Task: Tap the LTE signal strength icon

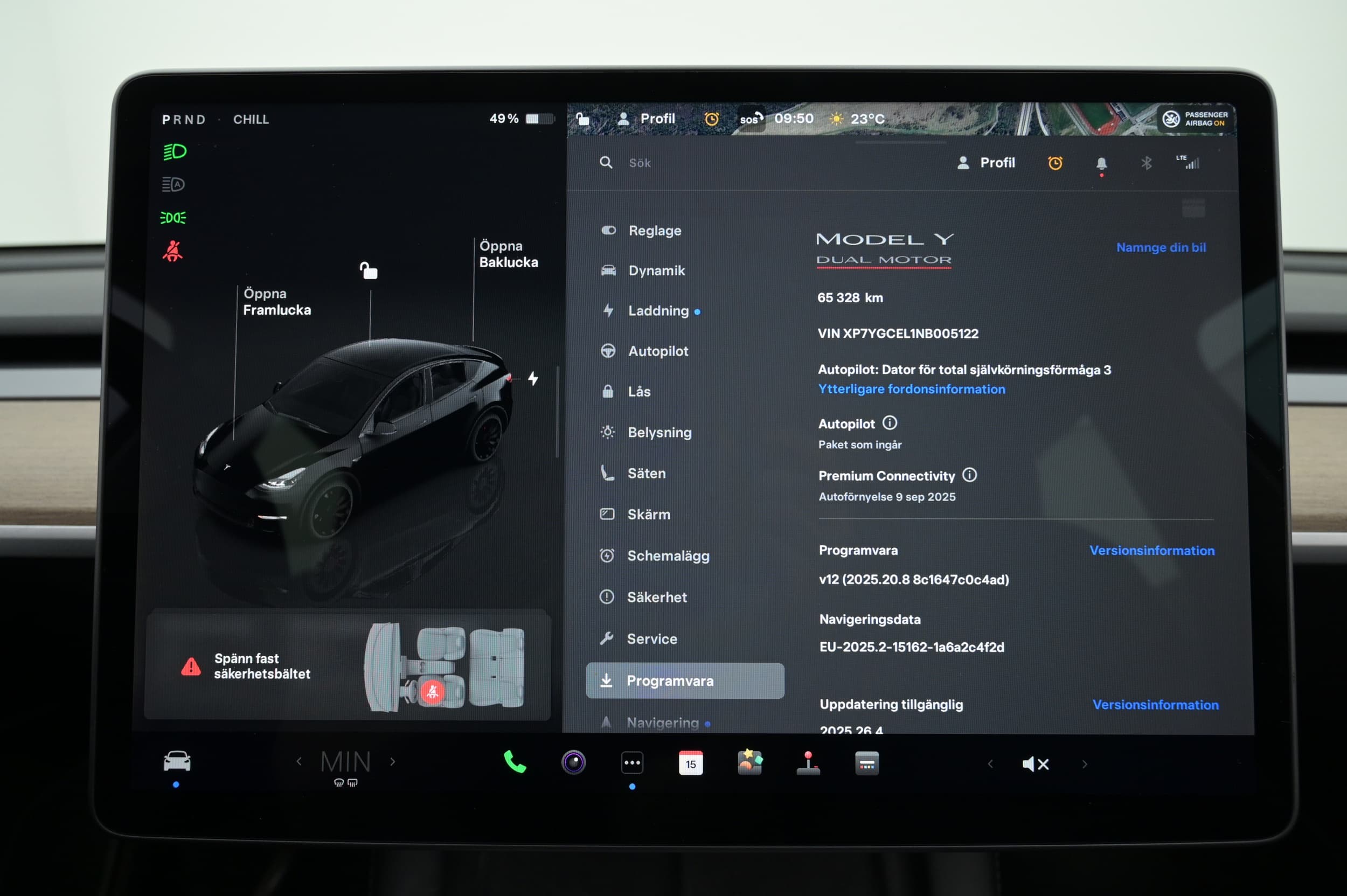Action: [1188, 162]
